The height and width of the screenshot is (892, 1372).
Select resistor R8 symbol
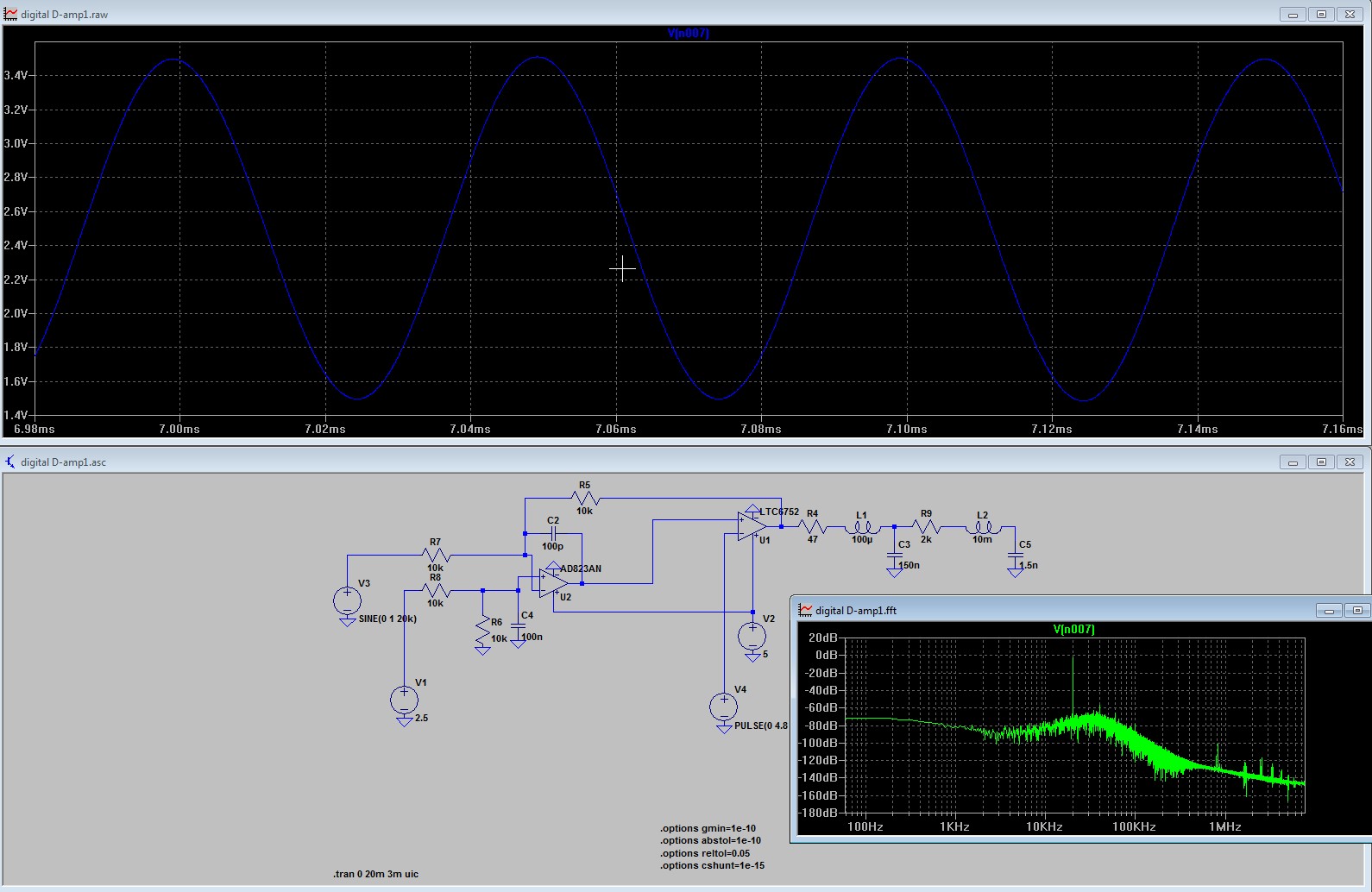click(436, 591)
